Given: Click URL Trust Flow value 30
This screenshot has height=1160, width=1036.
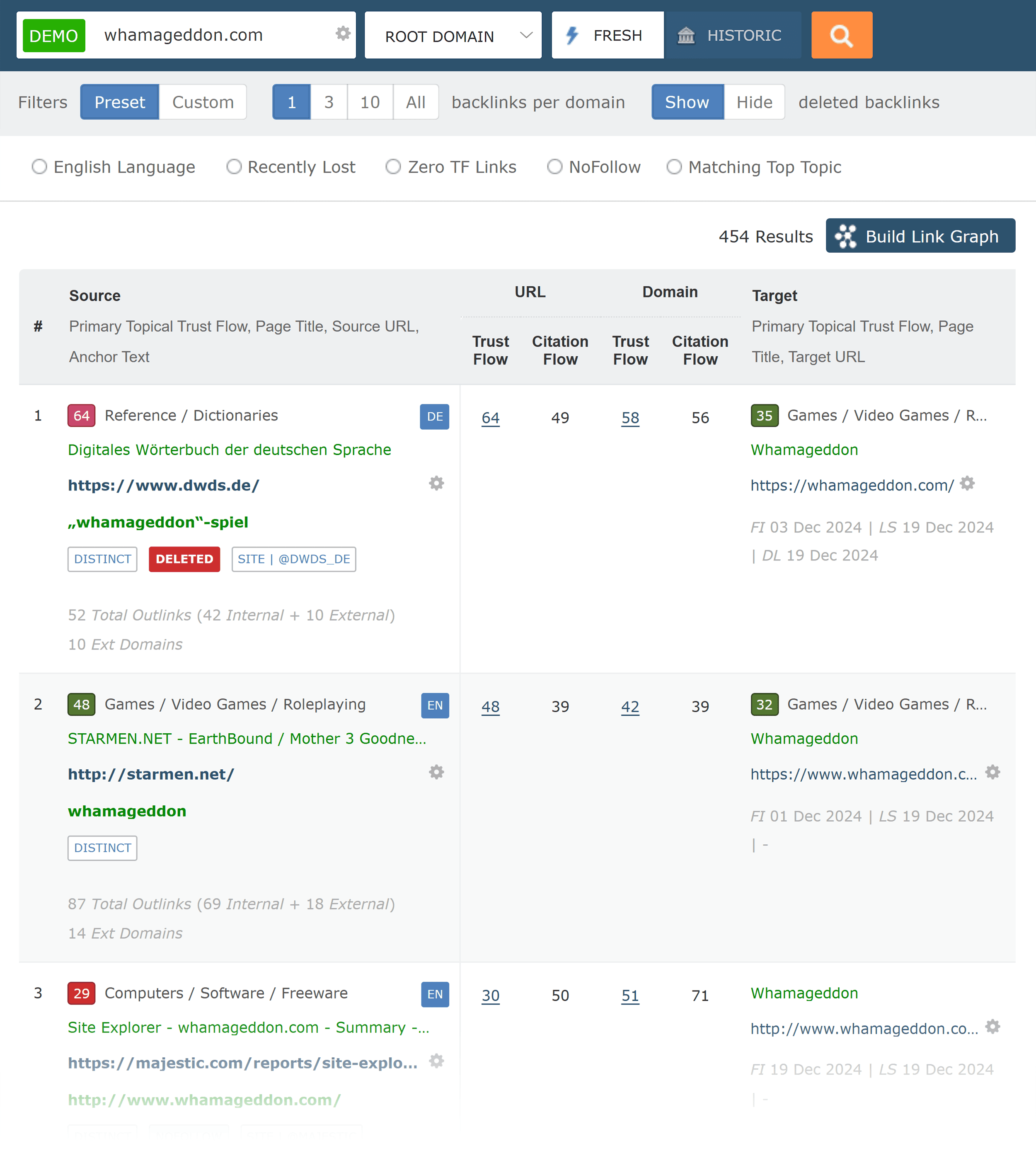Looking at the screenshot, I should 491,996.
